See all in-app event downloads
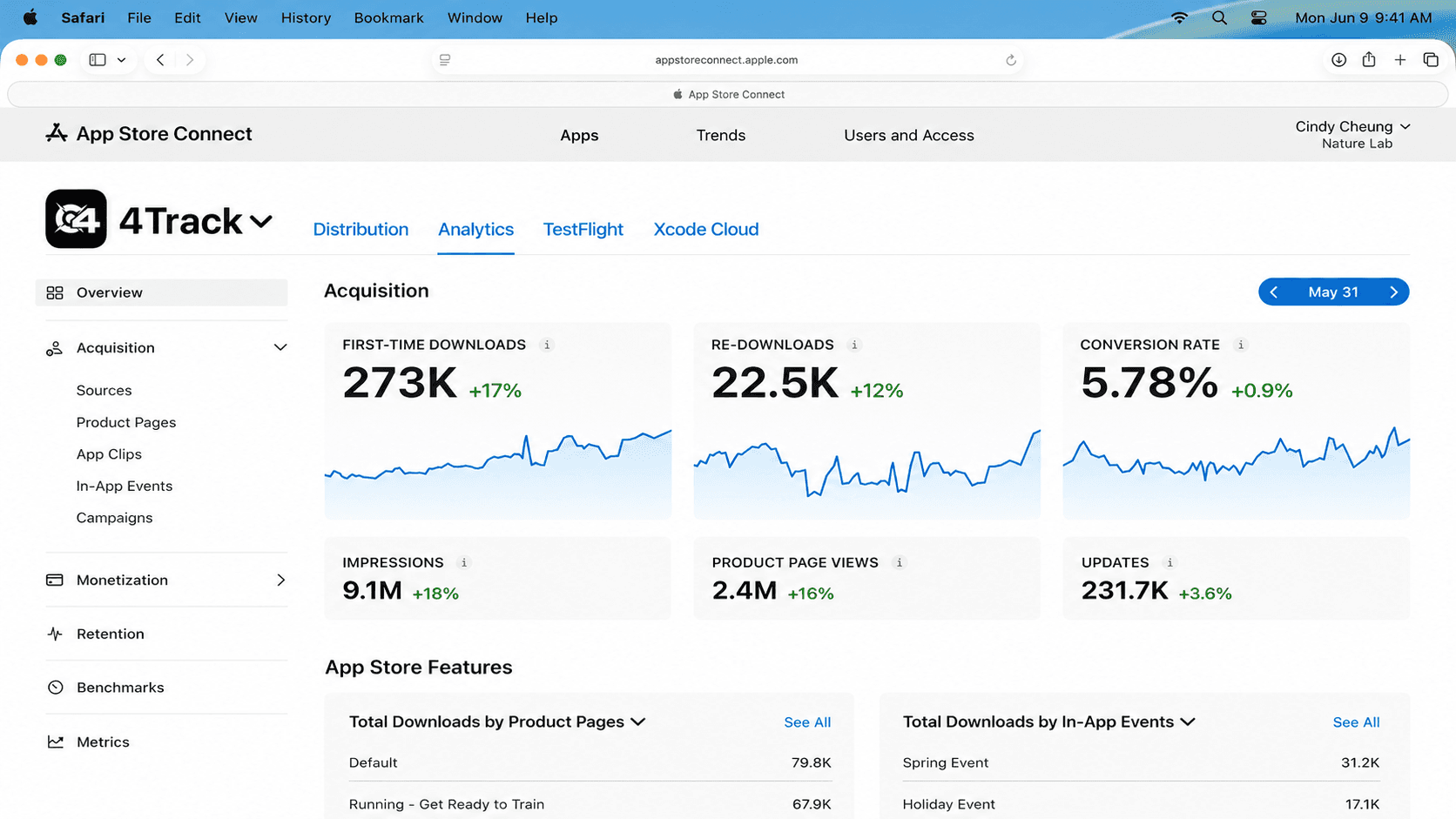 [1356, 722]
